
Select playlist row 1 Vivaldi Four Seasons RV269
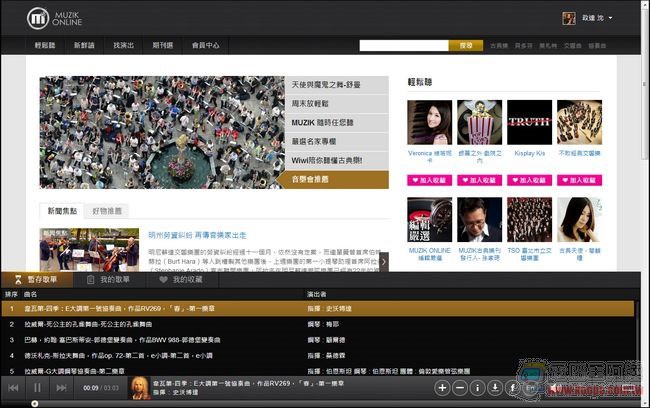coord(318,308)
